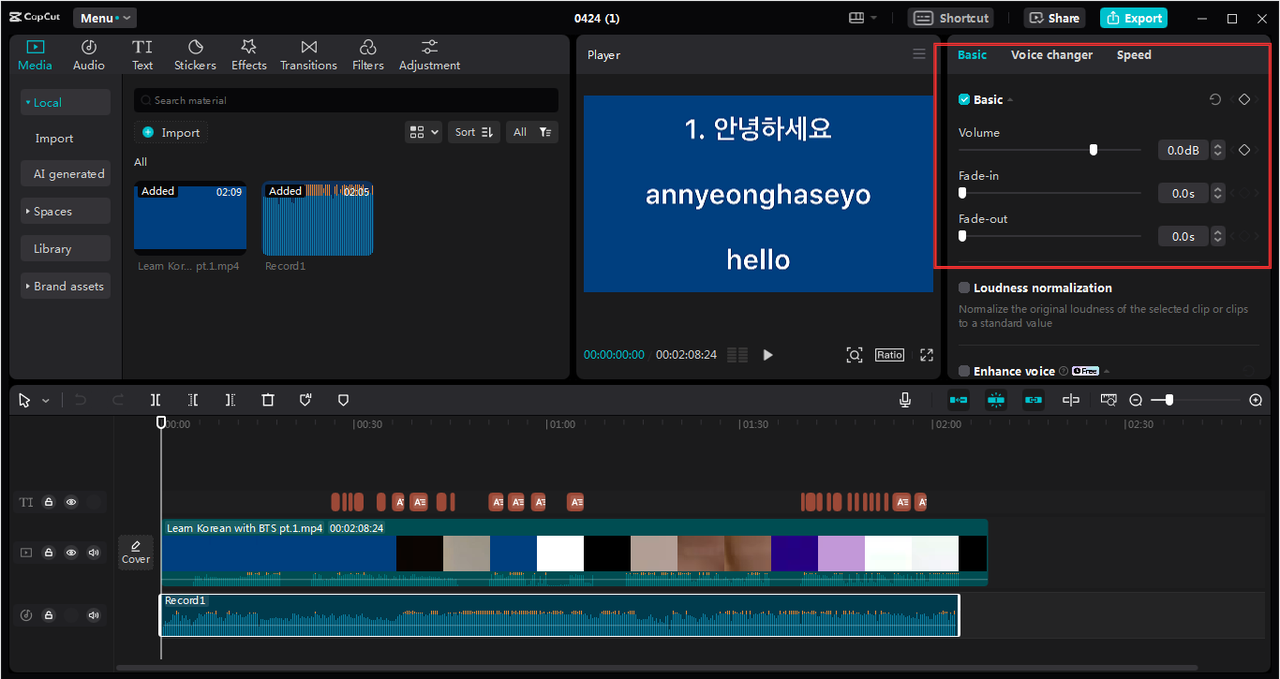Open the Stickers tab
Screen dimensions: 1280x679
pos(195,55)
